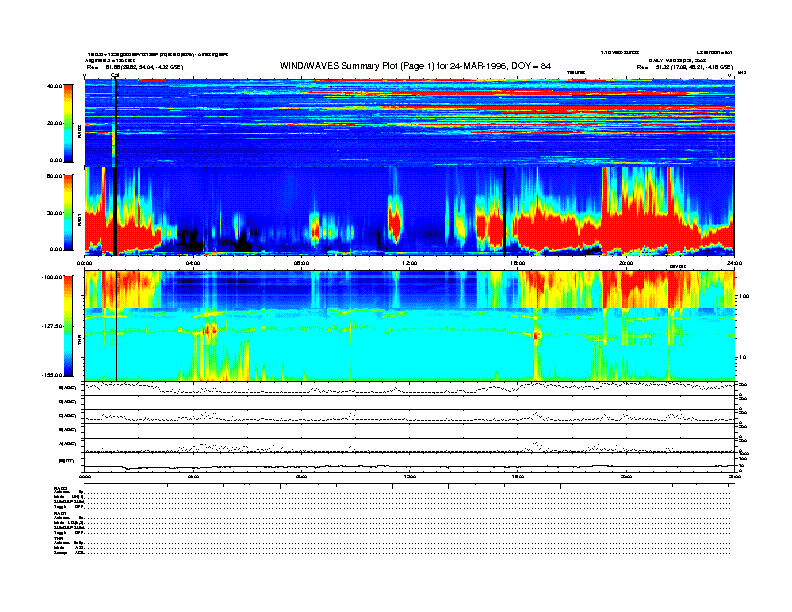This screenshot has width=792, height=612.
Task: Click the RAD1 color scale bar
Action: point(68,212)
